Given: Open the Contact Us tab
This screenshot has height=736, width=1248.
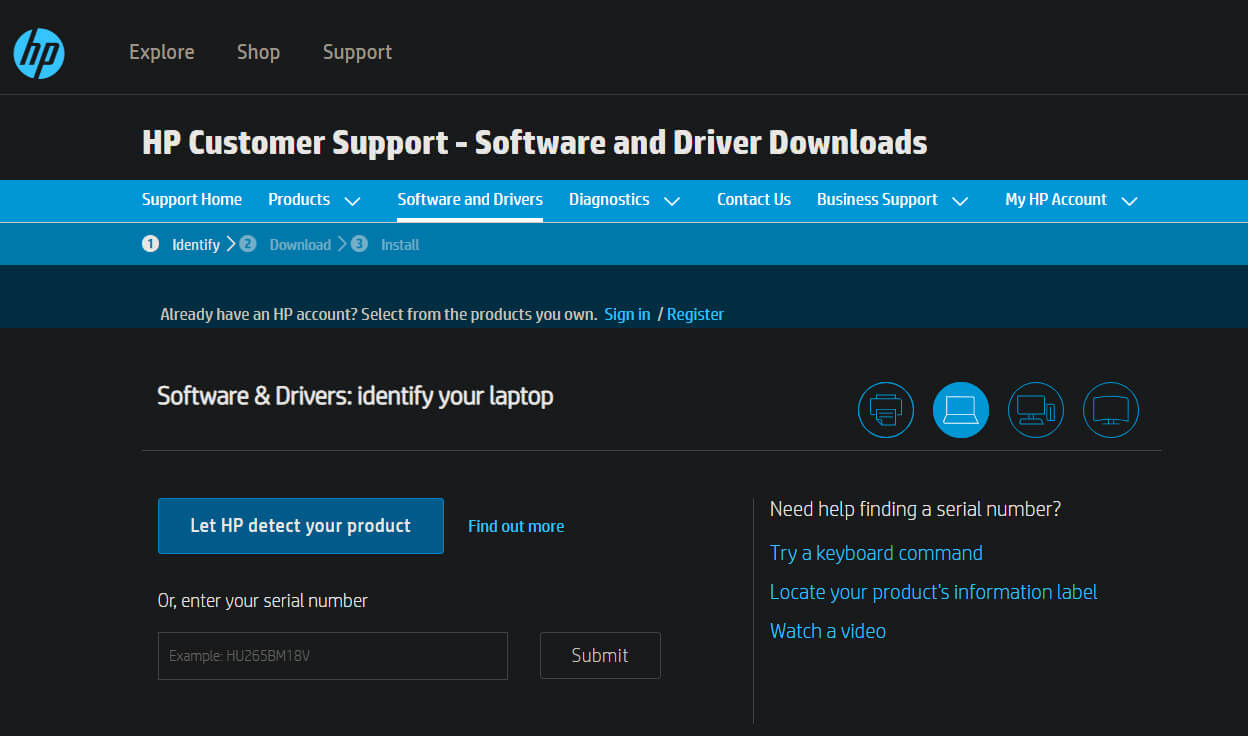Looking at the screenshot, I should [x=754, y=199].
